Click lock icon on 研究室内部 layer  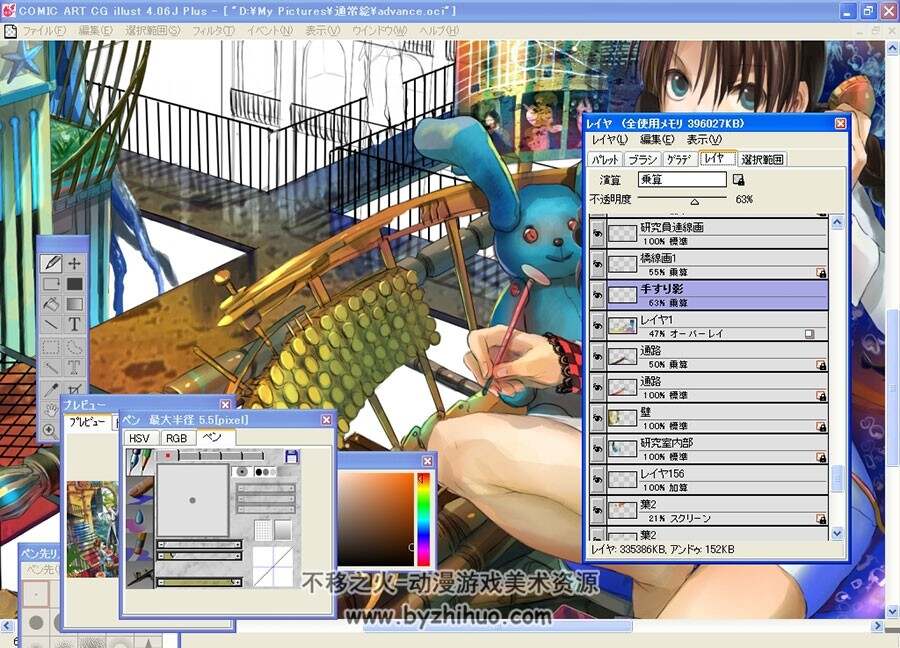(821, 457)
